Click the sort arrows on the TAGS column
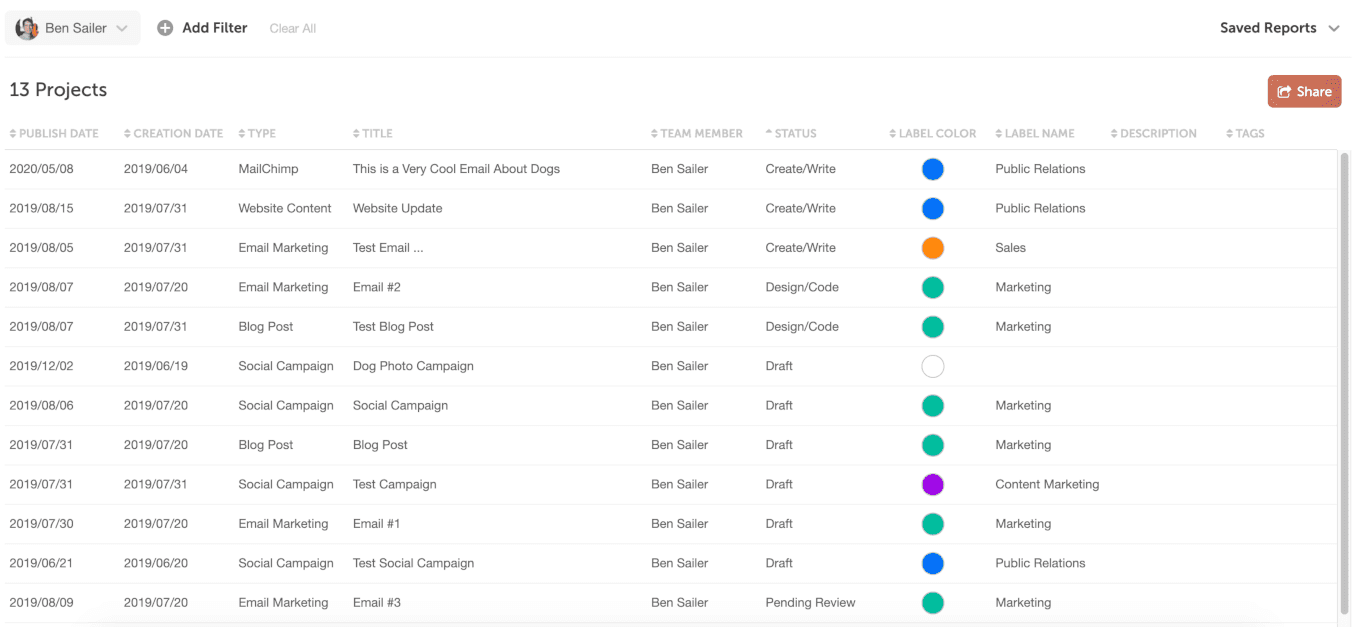This screenshot has width=1360, height=627. pos(1228,133)
